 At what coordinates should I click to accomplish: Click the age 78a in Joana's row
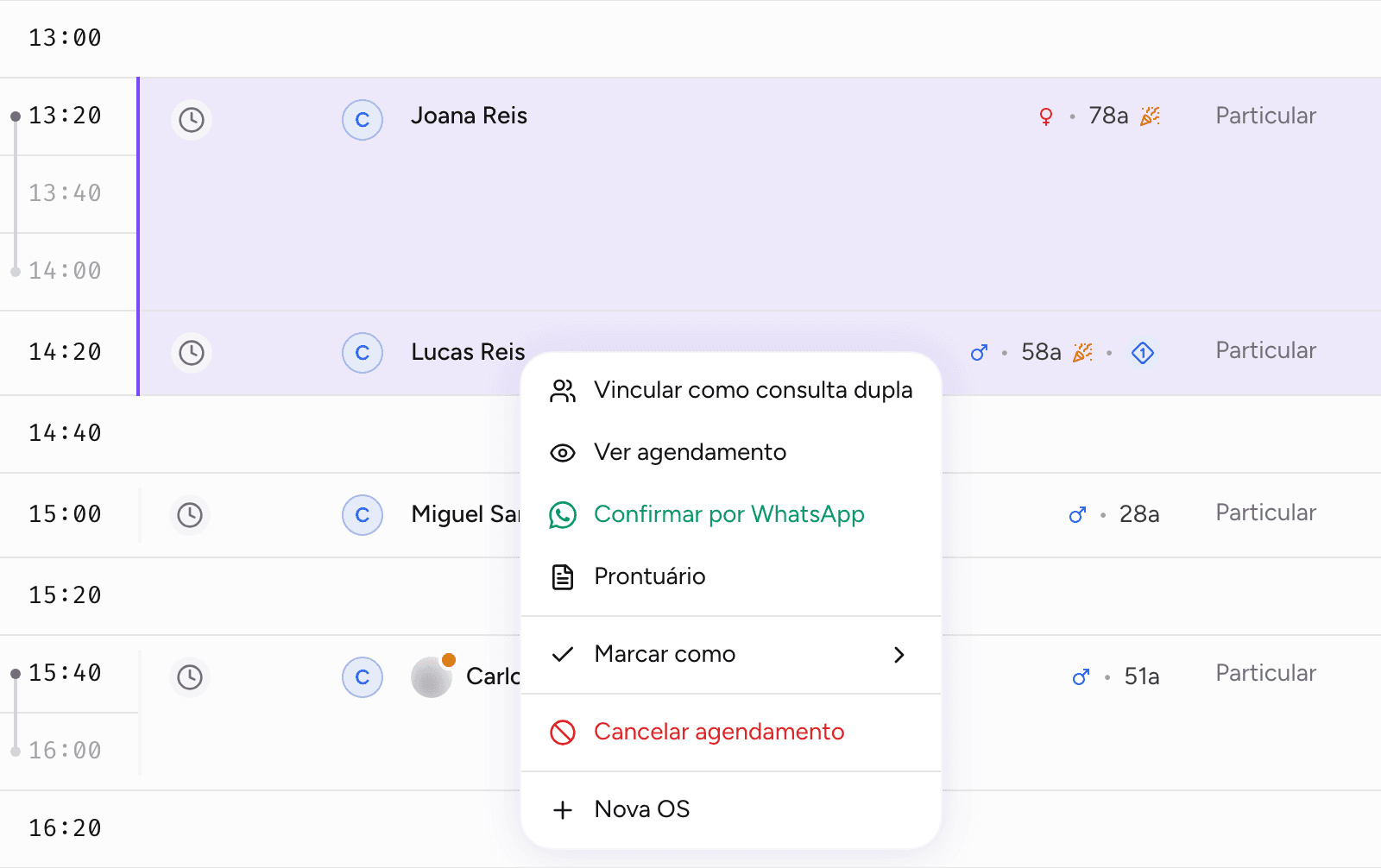pyautogui.click(x=1108, y=116)
